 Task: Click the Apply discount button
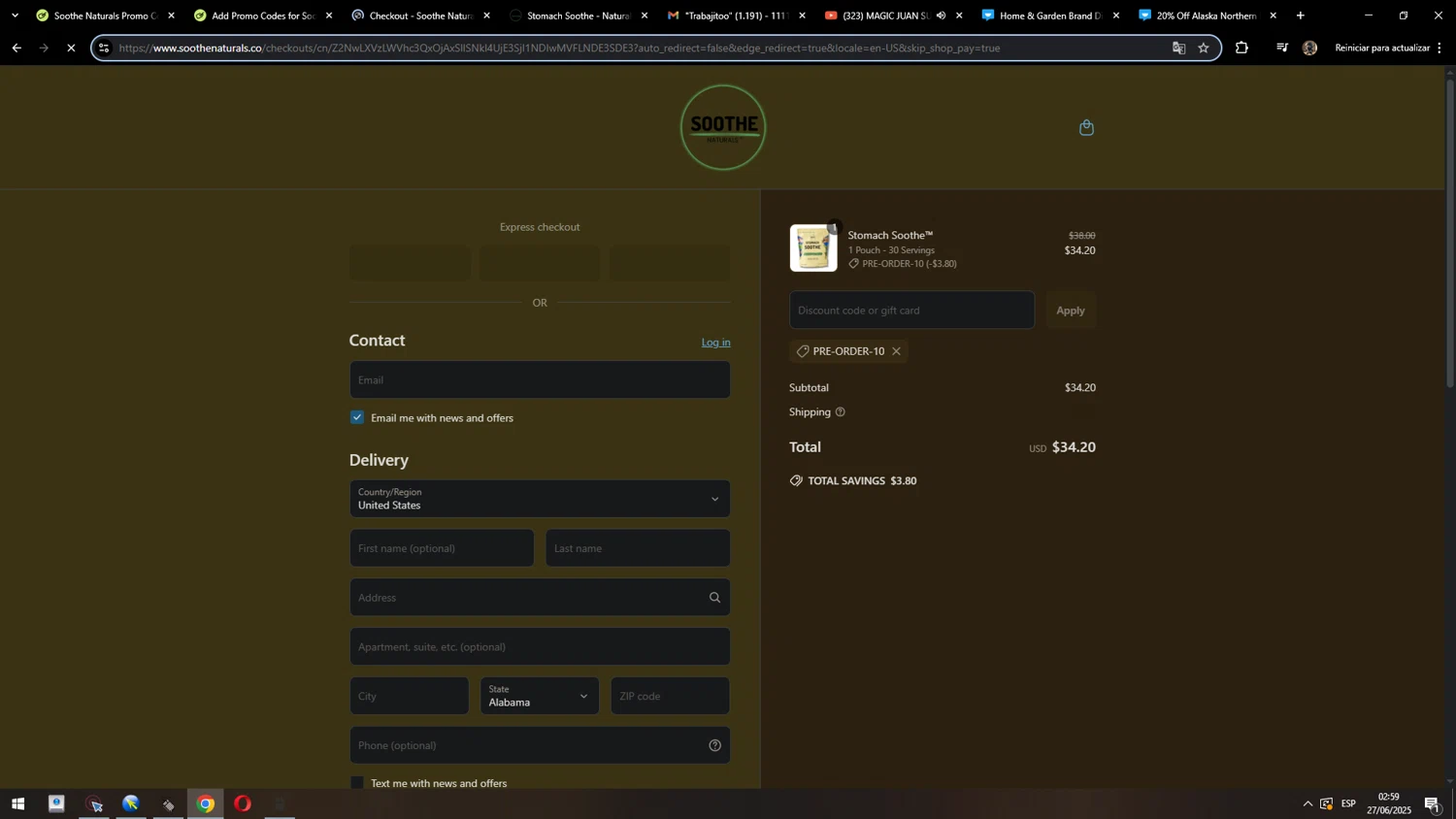(x=1071, y=311)
